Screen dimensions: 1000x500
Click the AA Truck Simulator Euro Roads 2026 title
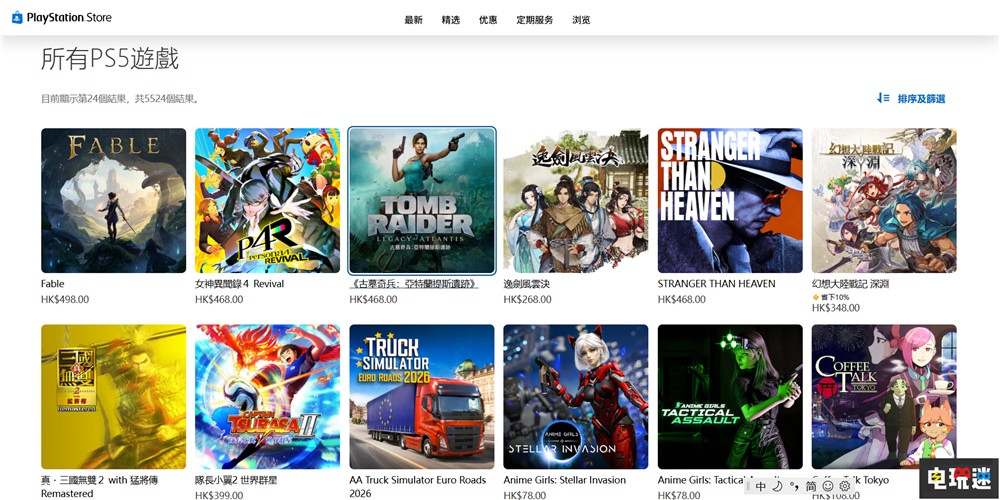coord(418,487)
